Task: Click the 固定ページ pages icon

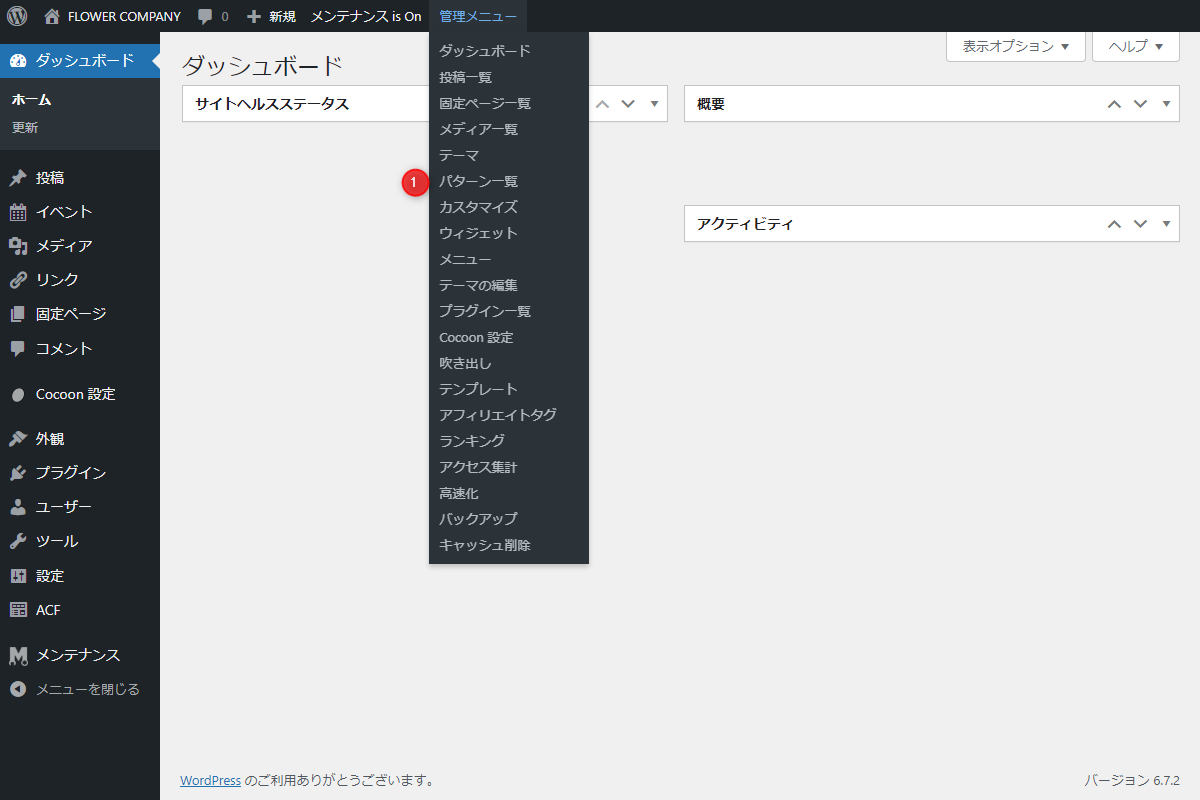Action: (x=18, y=314)
